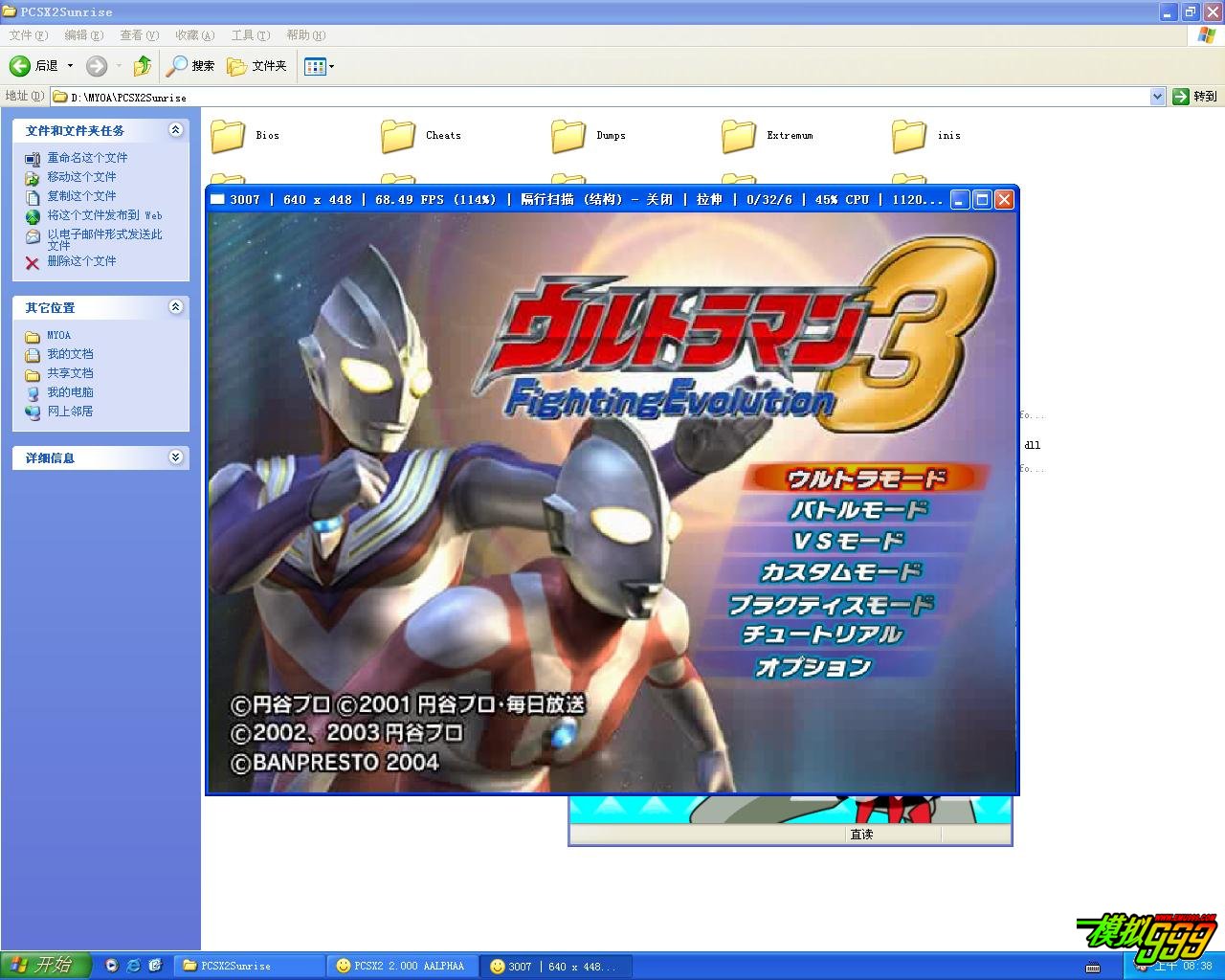Select the Extremum folder icon
Screen dimensions: 1225x980
click(x=739, y=136)
